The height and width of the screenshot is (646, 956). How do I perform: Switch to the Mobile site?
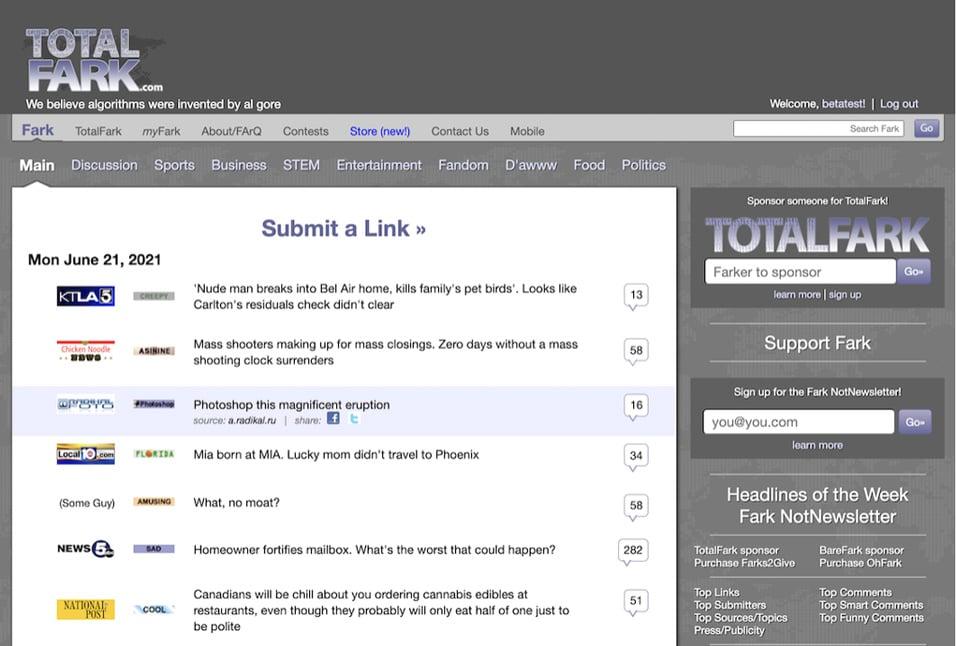(x=527, y=131)
